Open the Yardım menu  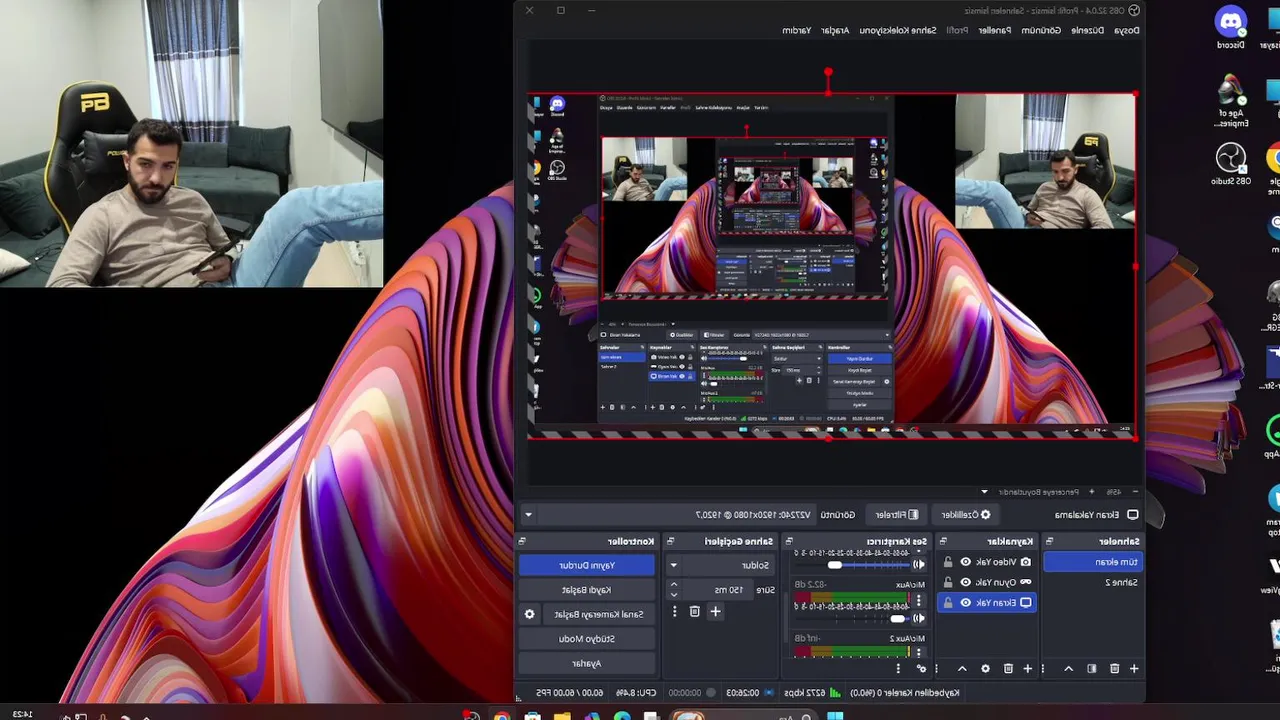point(796,30)
